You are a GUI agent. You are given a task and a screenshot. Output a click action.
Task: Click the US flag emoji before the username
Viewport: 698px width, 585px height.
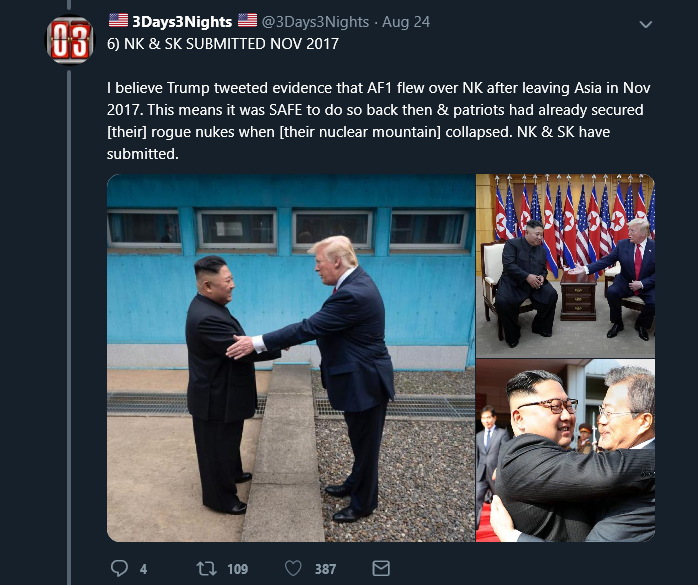point(118,20)
